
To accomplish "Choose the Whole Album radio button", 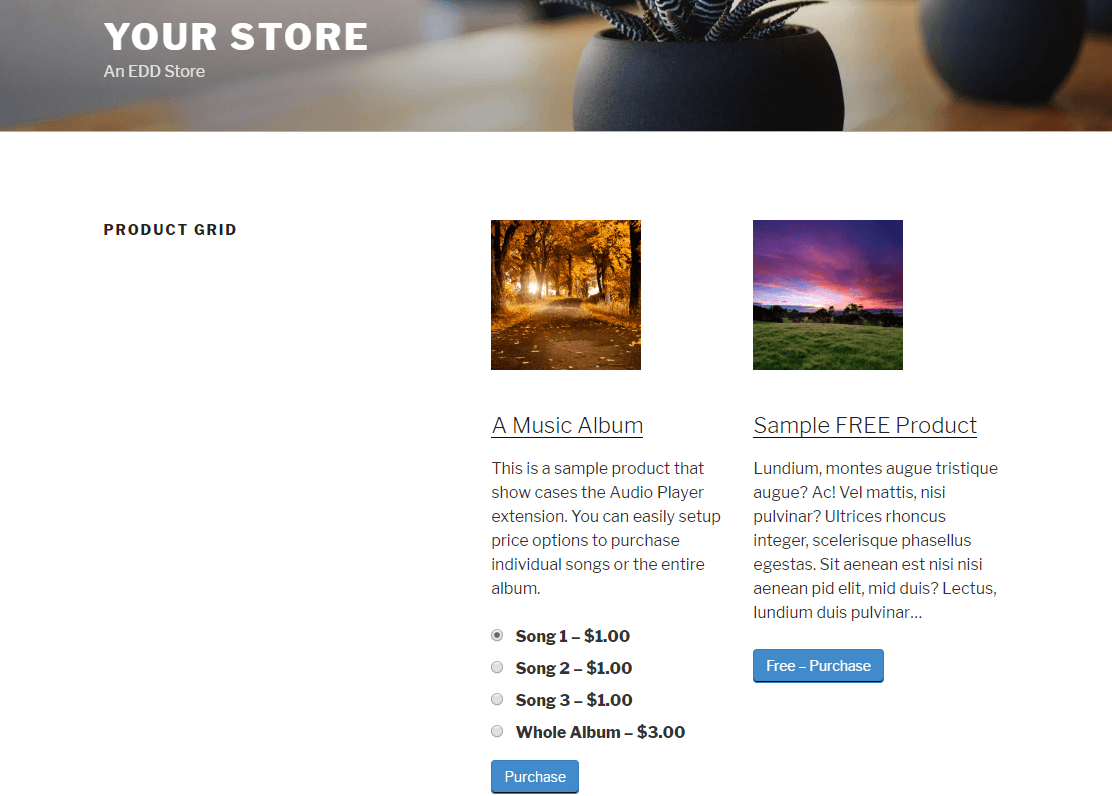I will pyautogui.click(x=497, y=731).
